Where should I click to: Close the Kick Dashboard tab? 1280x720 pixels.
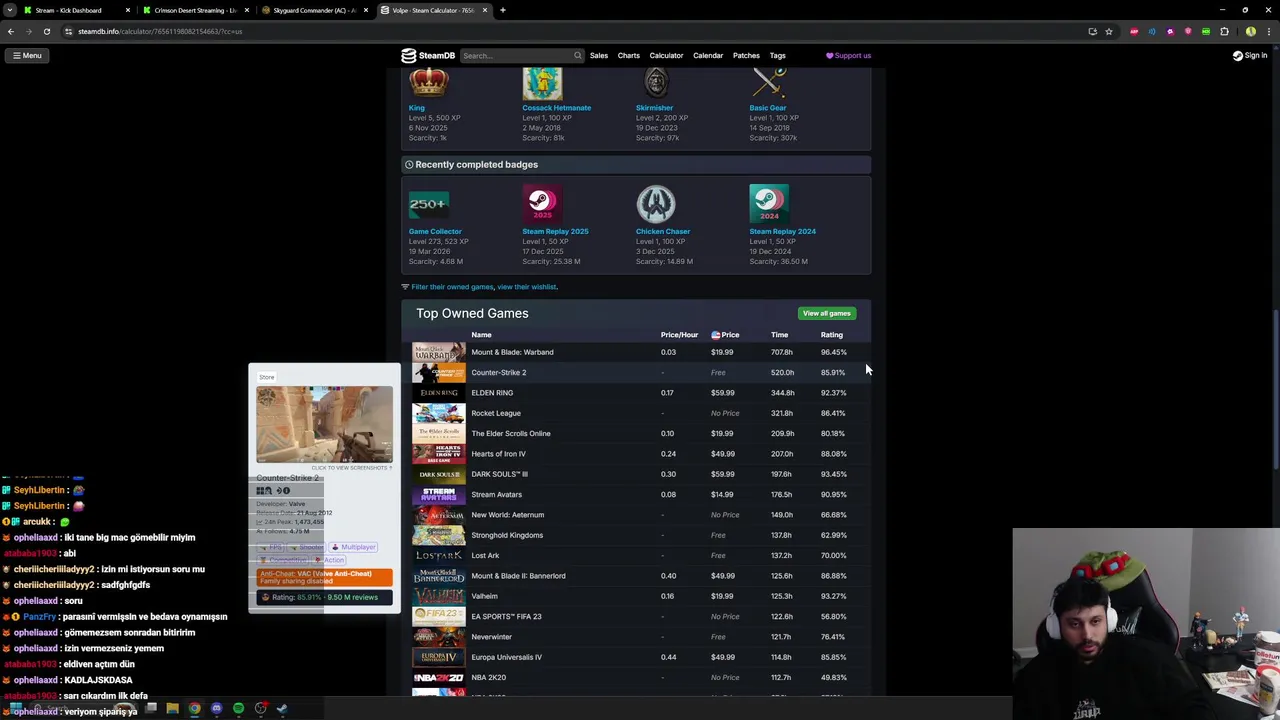pos(128,10)
